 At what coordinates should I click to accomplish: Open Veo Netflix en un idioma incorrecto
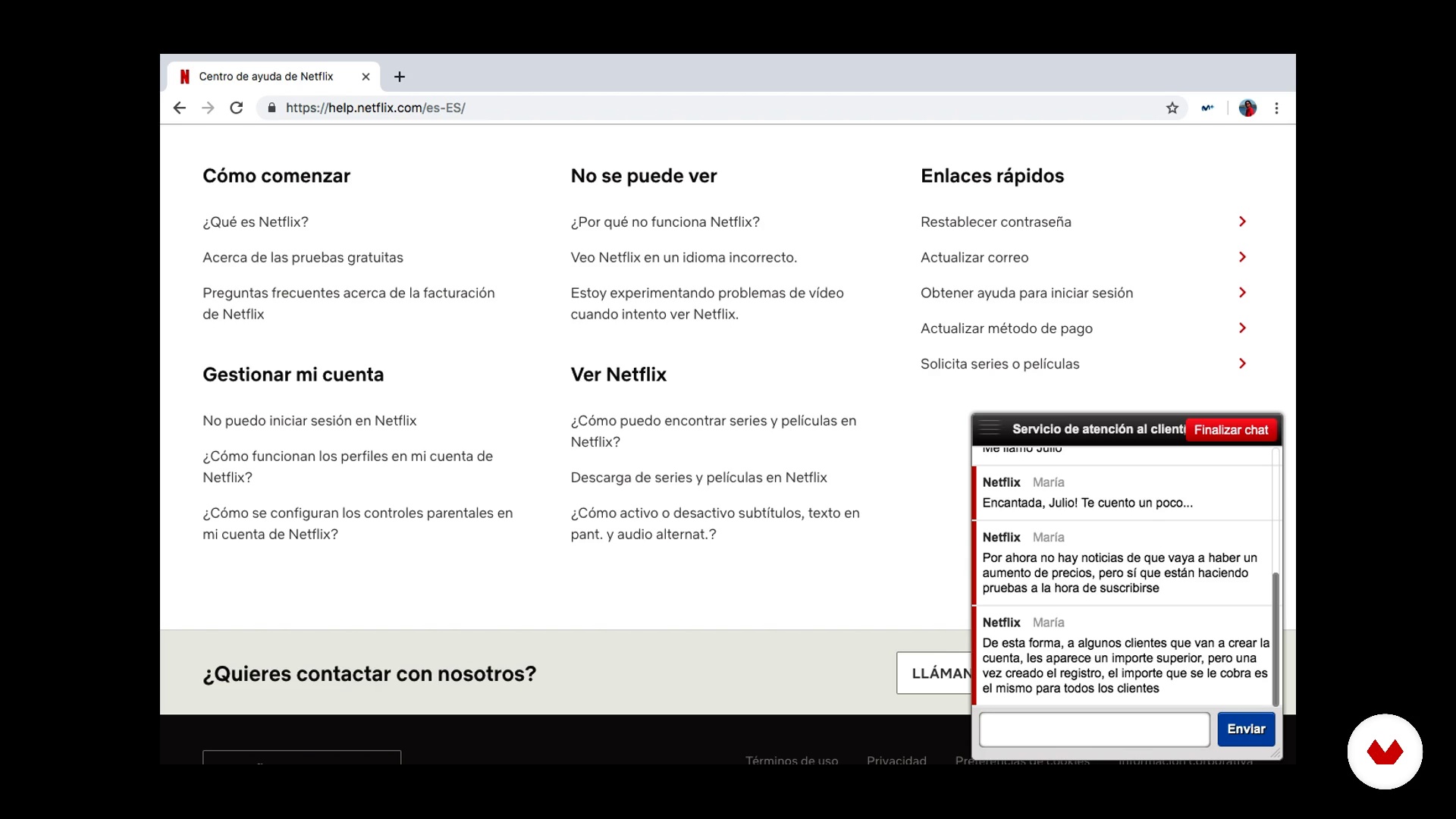(684, 258)
